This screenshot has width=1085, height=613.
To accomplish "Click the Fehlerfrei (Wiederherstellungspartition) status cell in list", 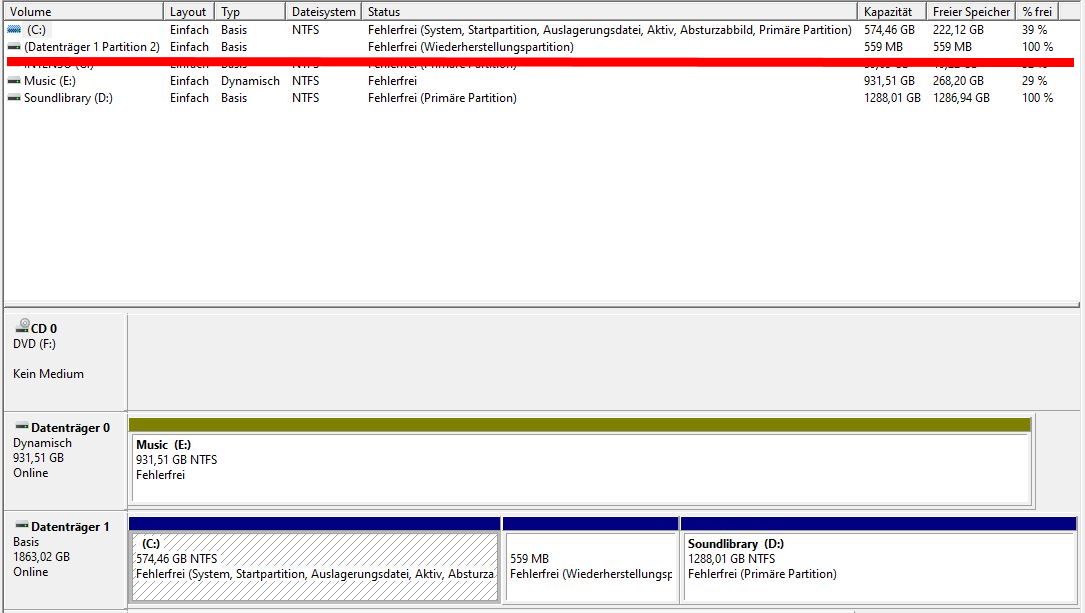I will [x=471, y=47].
